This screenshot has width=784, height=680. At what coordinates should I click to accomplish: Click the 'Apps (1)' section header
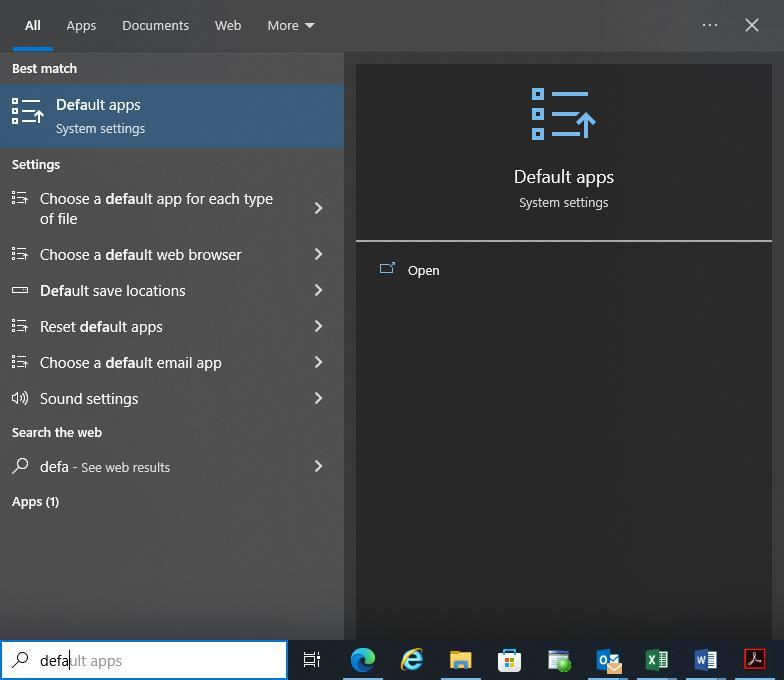coord(36,502)
